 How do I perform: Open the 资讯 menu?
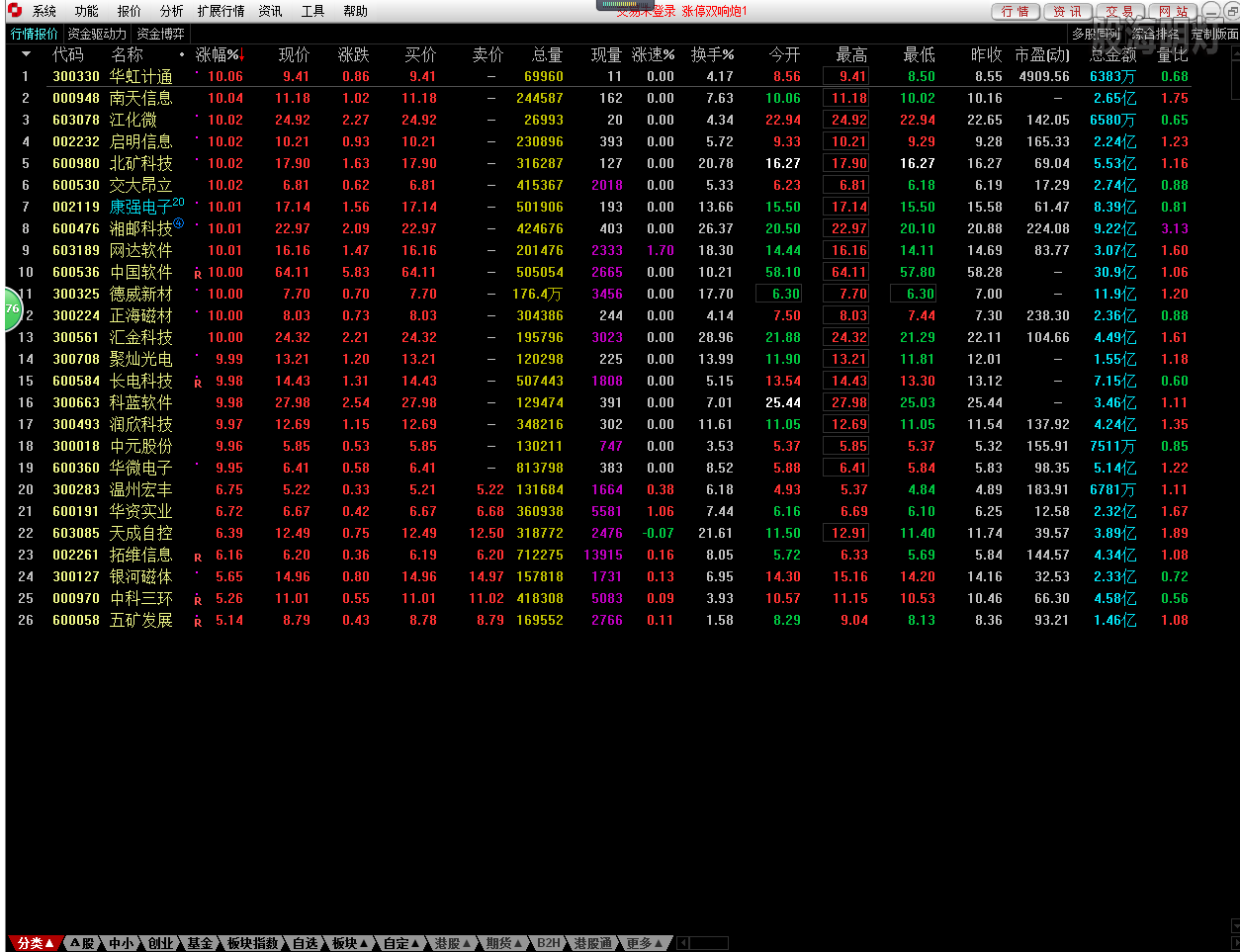pos(271,11)
